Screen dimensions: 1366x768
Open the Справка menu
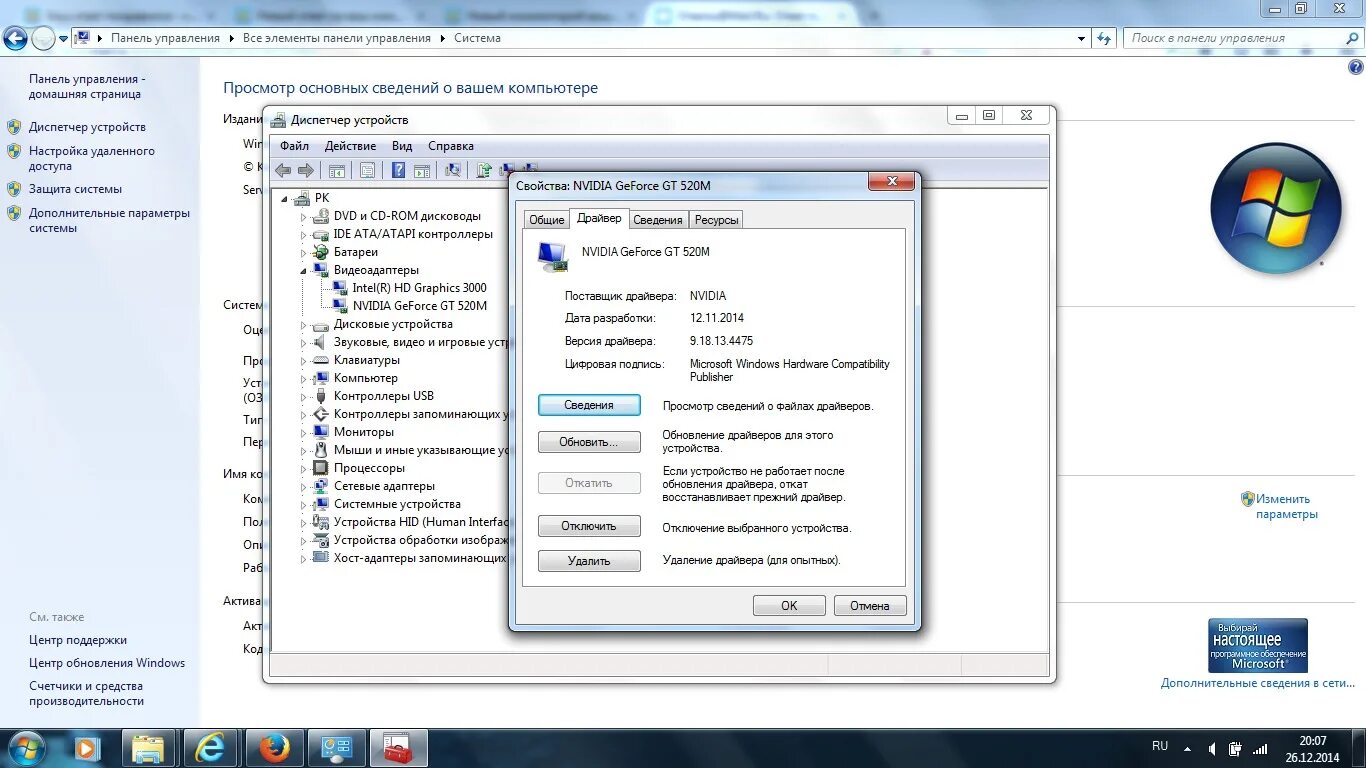click(451, 146)
